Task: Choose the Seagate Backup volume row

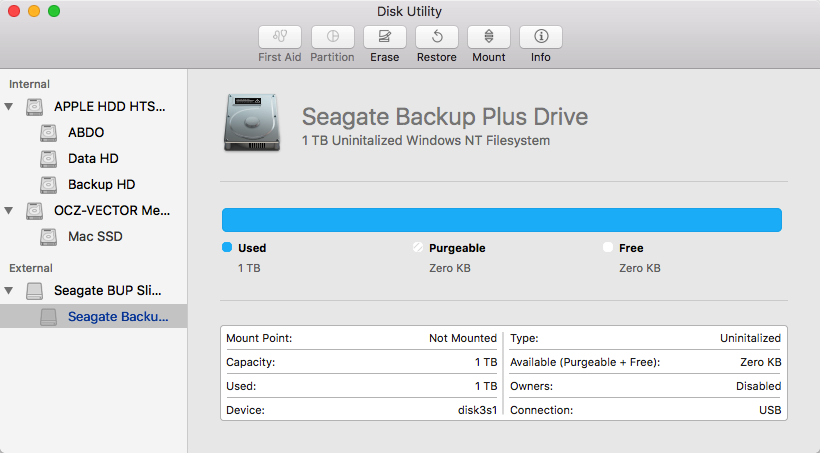Action: tap(94, 316)
